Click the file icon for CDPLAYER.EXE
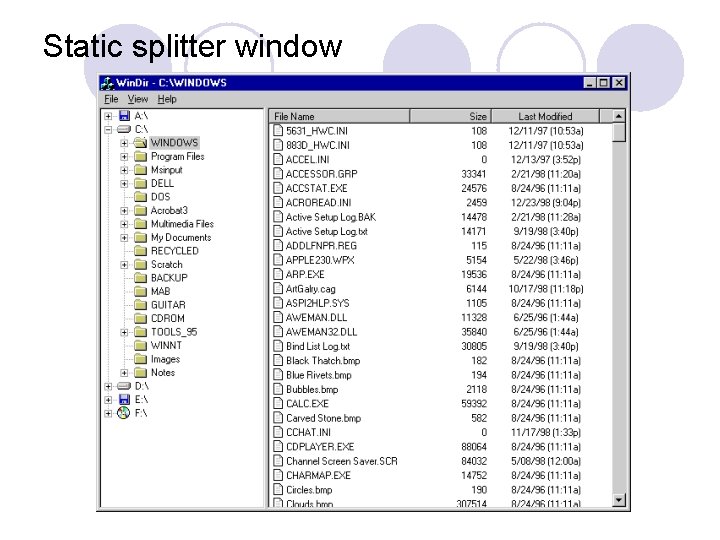 [x=278, y=447]
